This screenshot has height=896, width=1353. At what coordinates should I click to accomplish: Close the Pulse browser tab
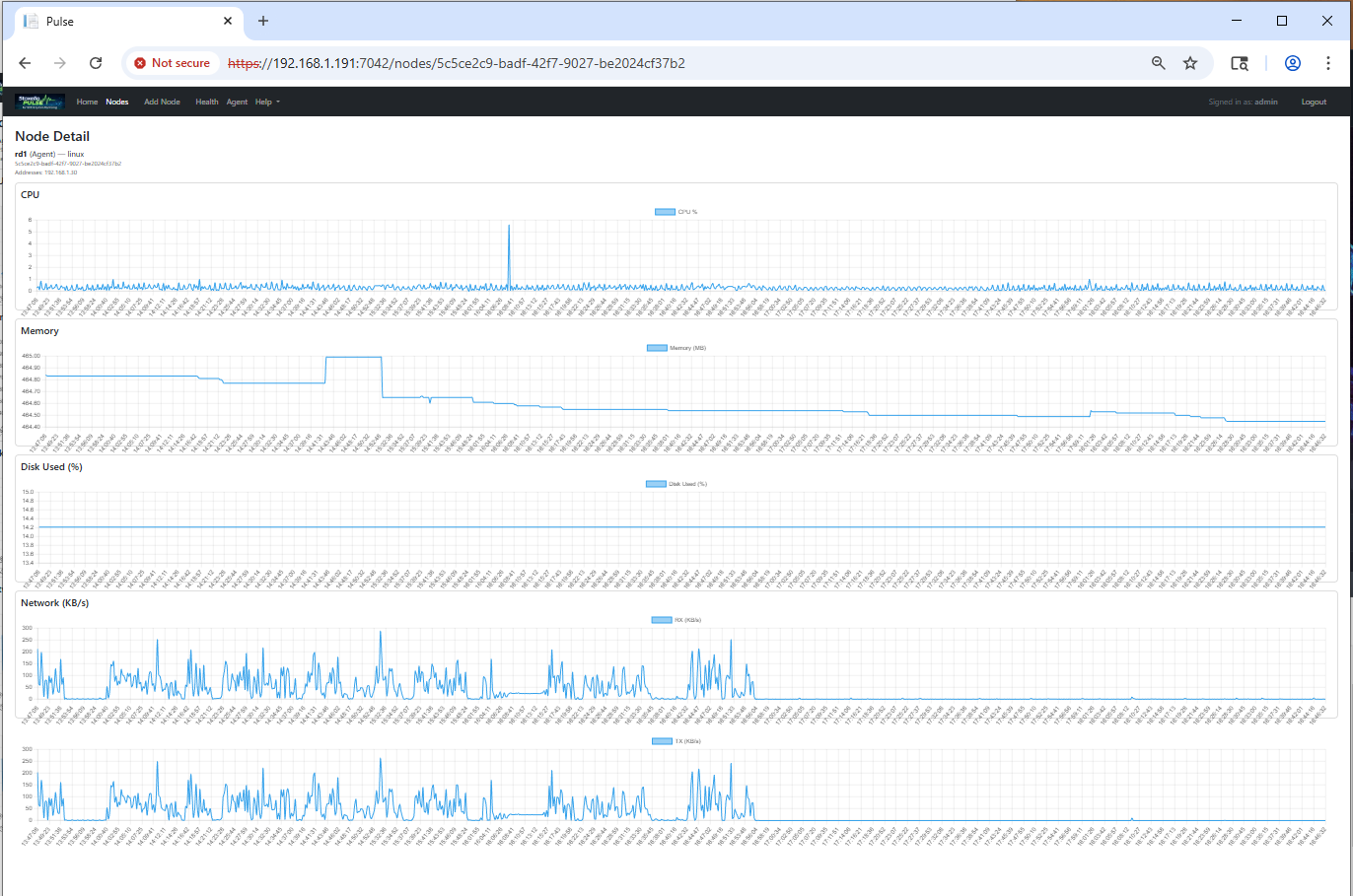click(228, 21)
